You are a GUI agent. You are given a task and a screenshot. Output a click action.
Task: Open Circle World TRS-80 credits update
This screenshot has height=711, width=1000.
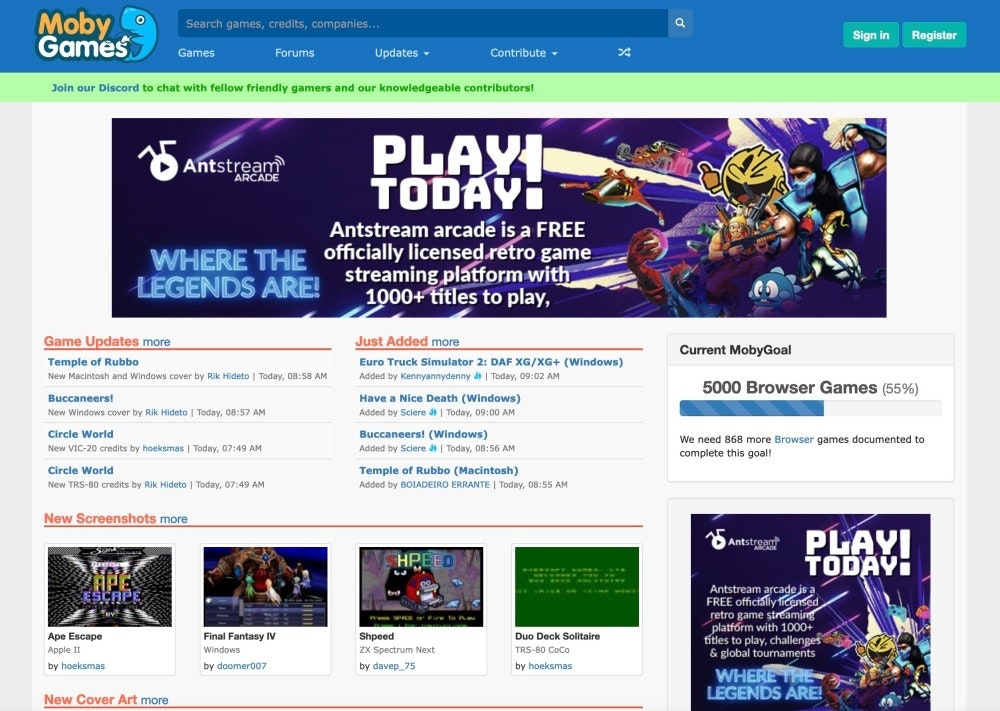pyautogui.click(x=80, y=471)
